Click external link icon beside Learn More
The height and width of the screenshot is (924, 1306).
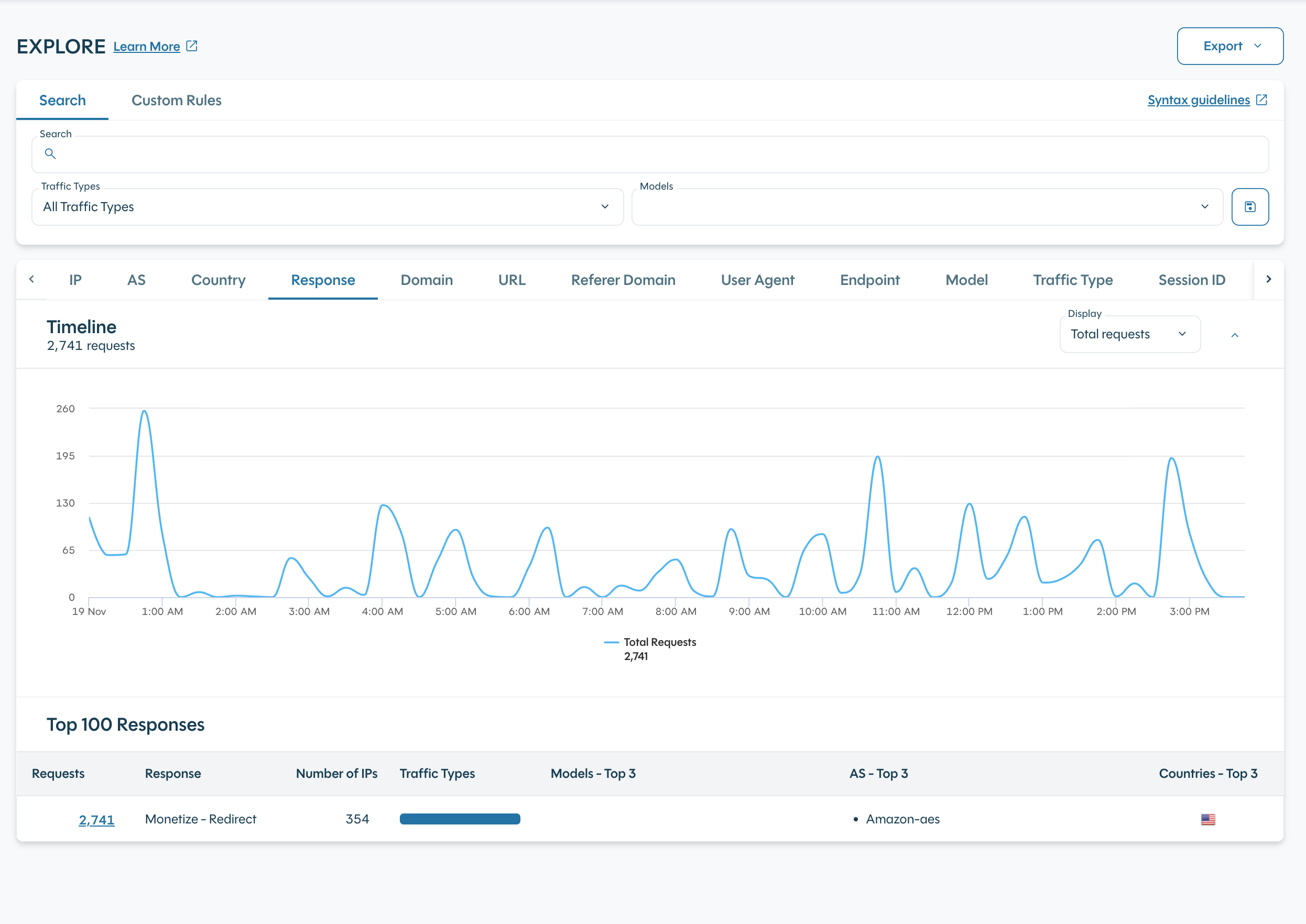coord(192,46)
